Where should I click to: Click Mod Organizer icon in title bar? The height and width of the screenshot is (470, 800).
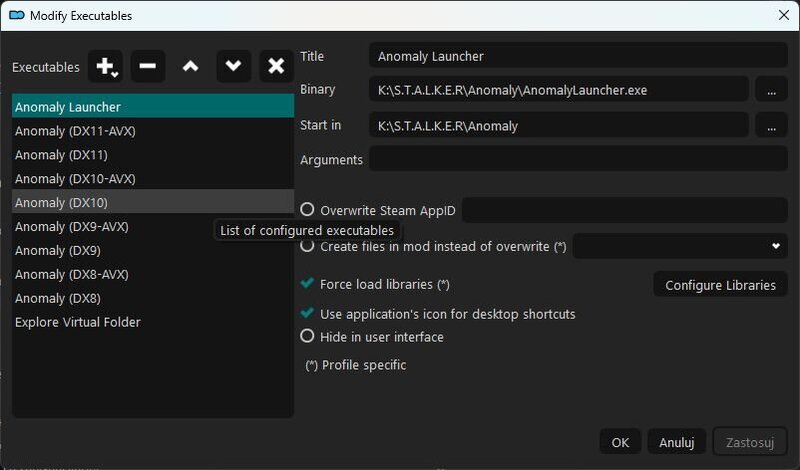[17, 15]
